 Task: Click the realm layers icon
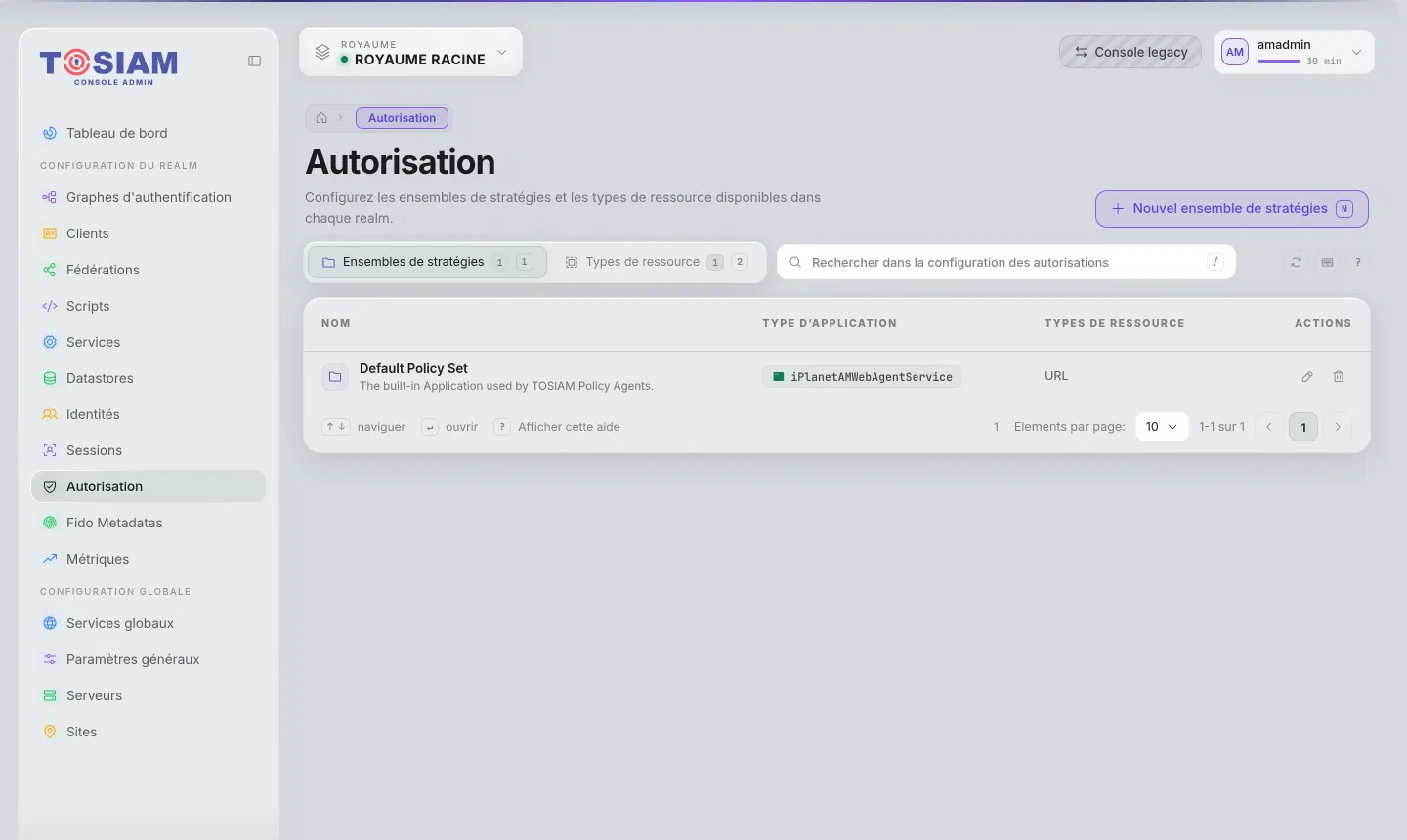pos(322,53)
